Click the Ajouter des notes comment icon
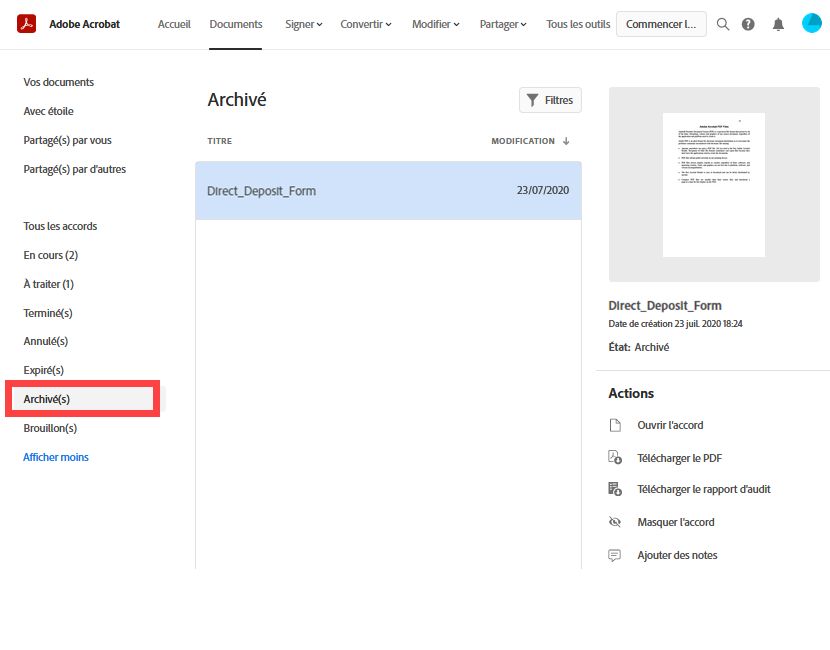 point(614,555)
